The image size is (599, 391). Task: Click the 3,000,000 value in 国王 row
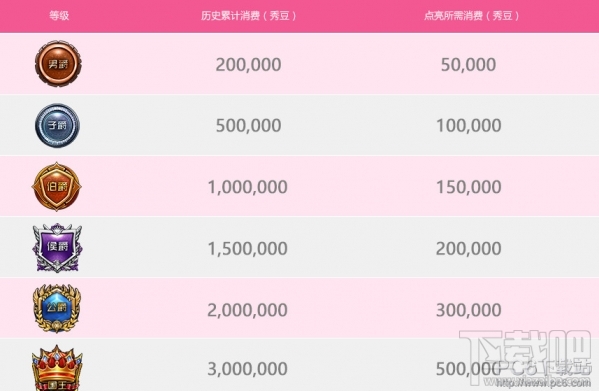(x=248, y=369)
